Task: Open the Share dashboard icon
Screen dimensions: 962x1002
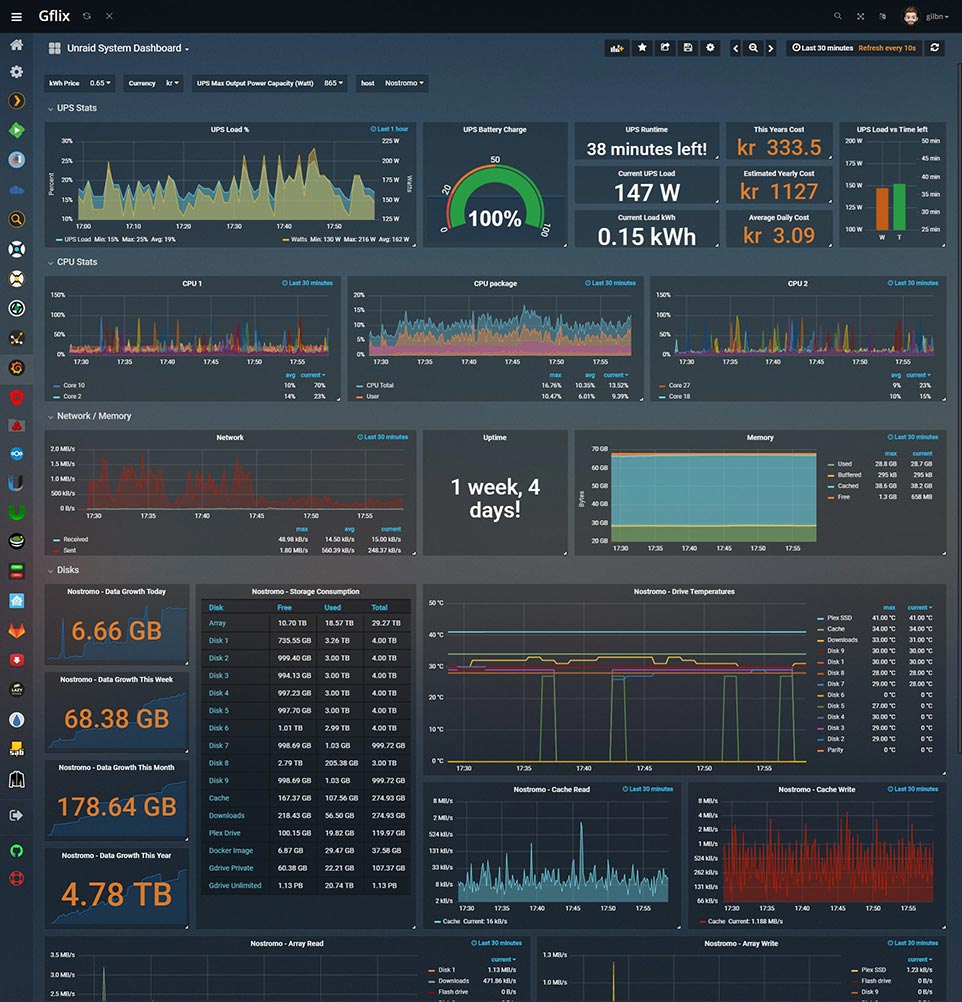Action: point(665,48)
